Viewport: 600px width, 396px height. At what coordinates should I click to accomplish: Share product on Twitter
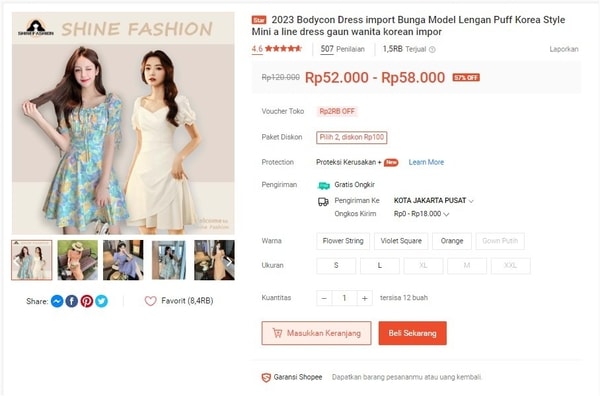click(101, 301)
